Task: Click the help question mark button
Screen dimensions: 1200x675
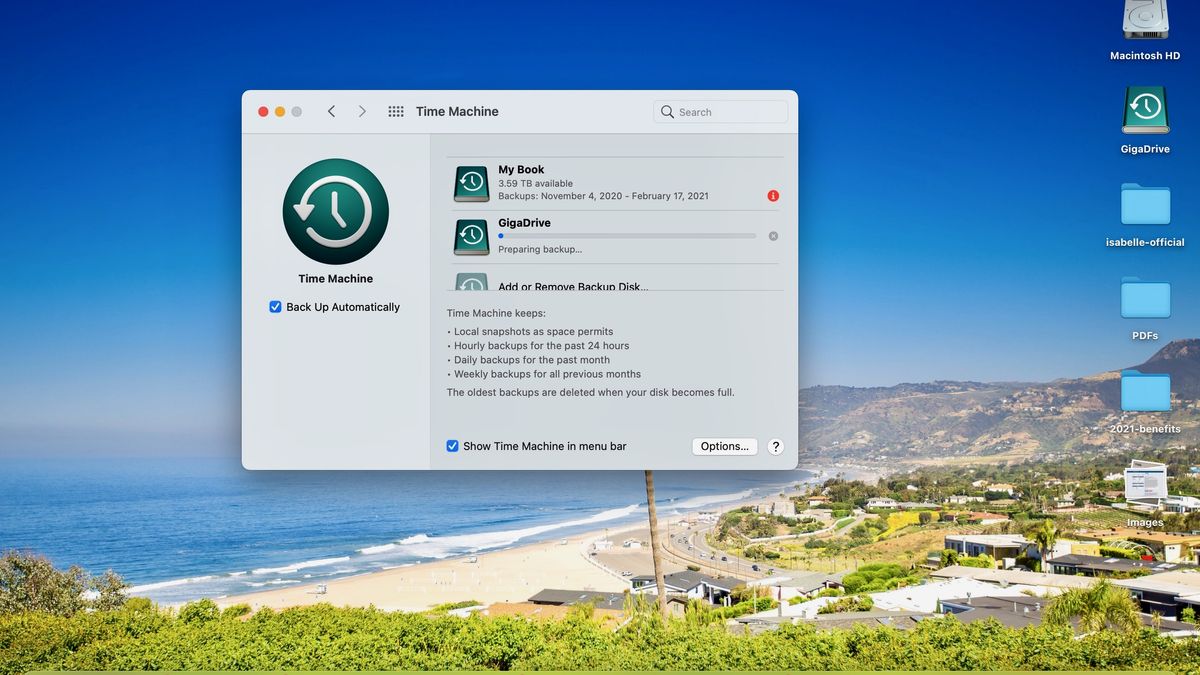Action: tap(775, 446)
